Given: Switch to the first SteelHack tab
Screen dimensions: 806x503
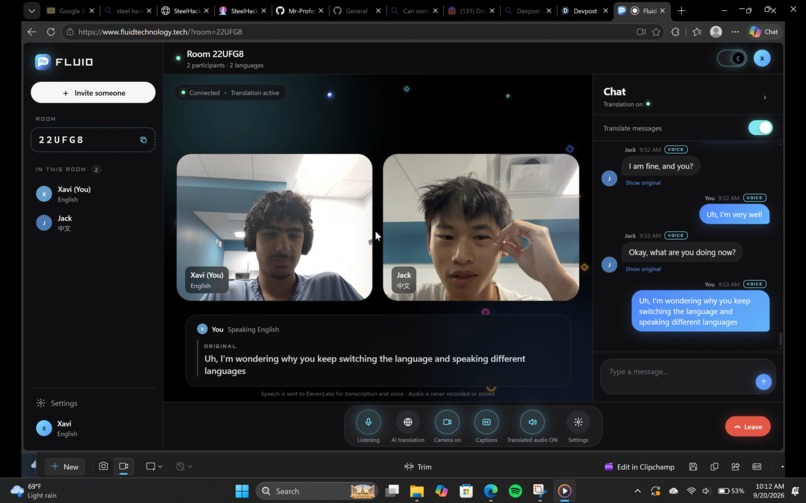Looking at the screenshot, I should pos(185,10).
